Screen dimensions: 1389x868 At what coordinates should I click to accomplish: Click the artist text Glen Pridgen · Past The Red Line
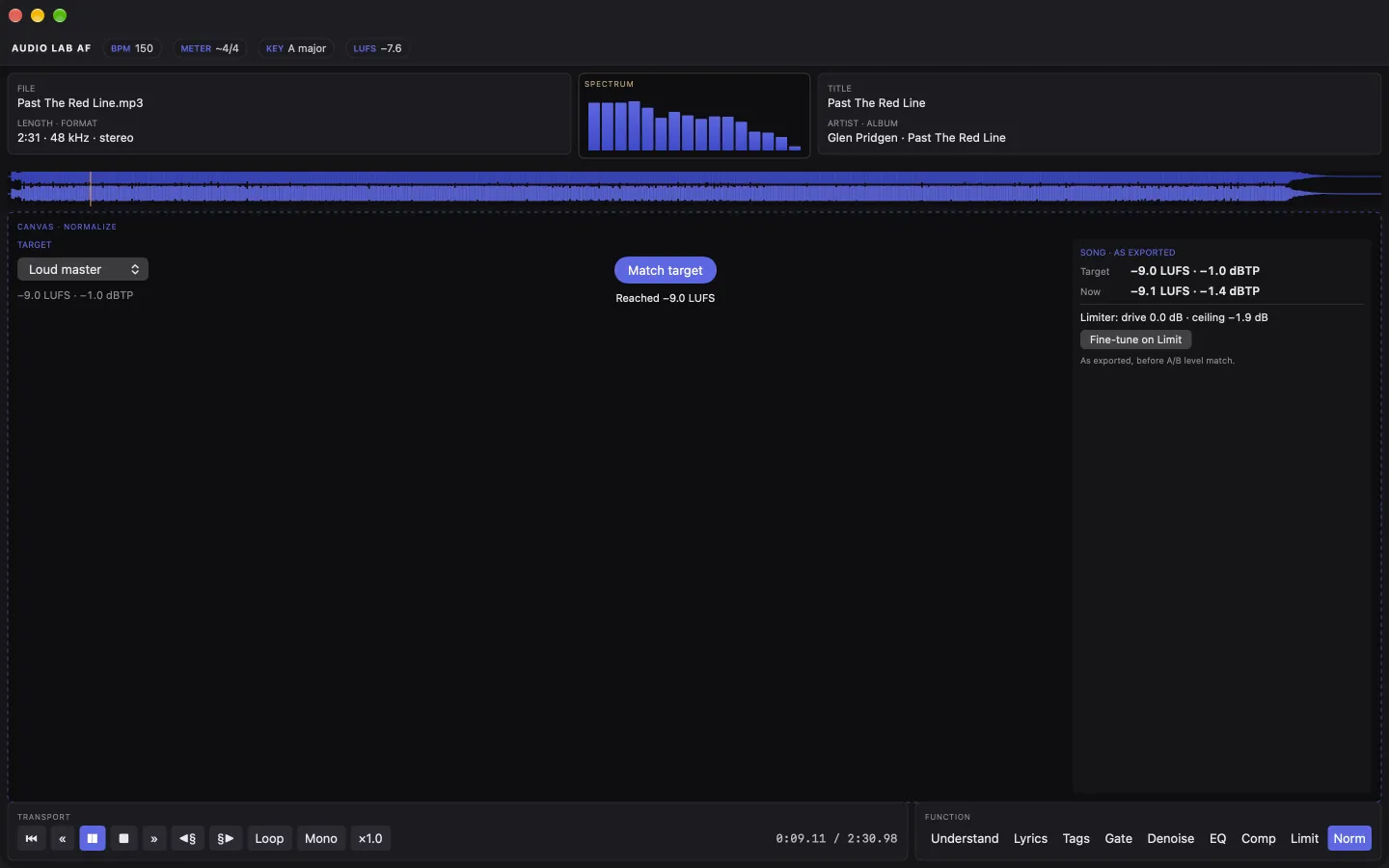tap(916, 138)
